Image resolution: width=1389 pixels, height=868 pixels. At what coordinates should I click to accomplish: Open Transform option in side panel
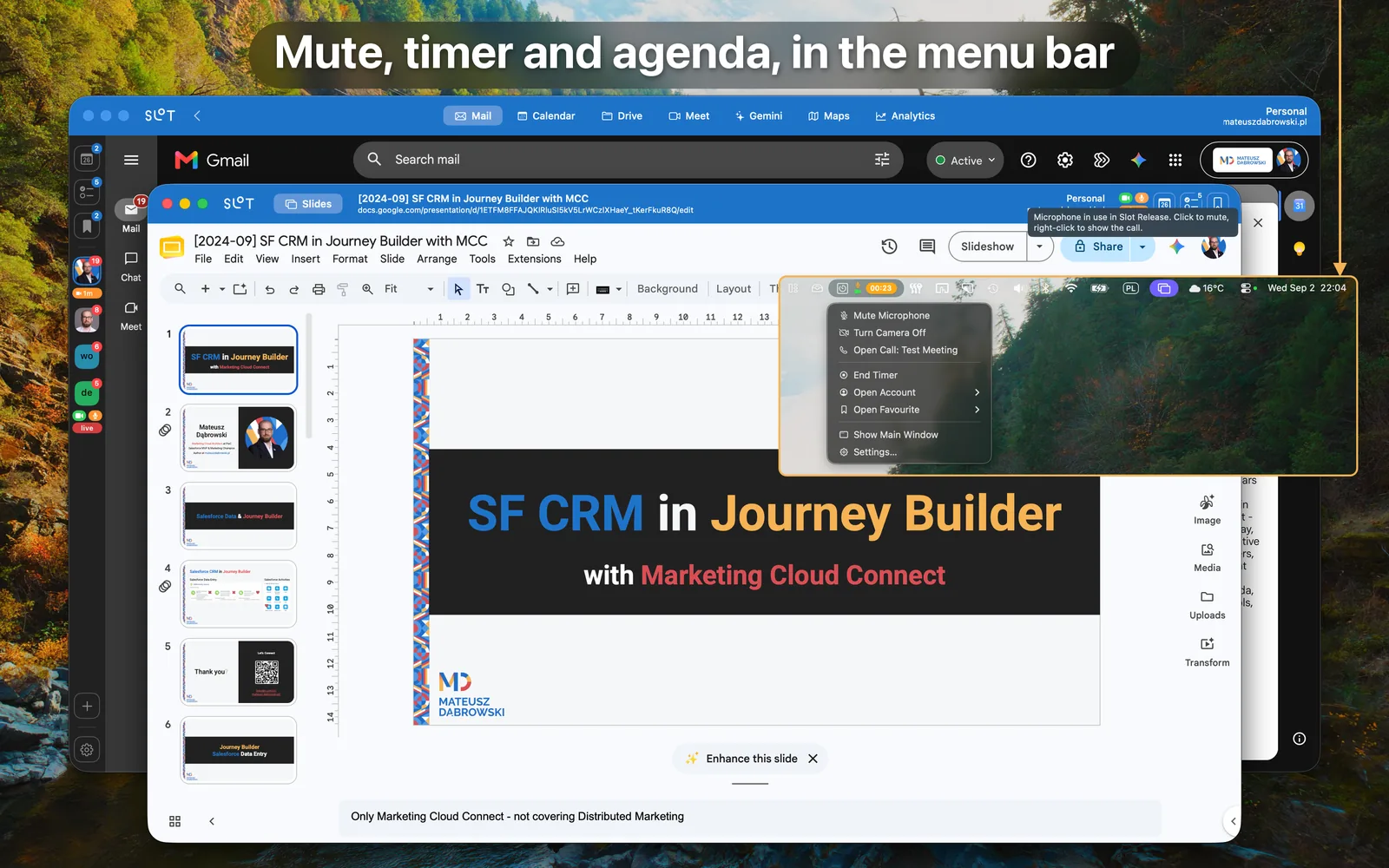(1207, 652)
